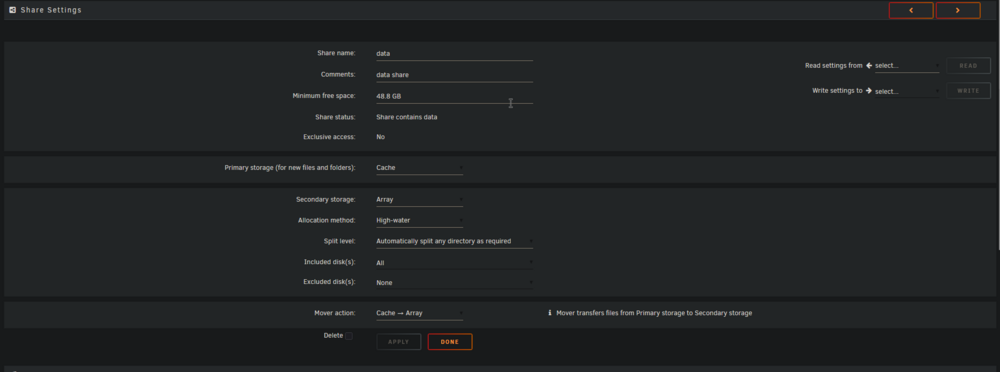Open the Secondary storage dropdown
This screenshot has width=1000, height=372.
(419, 200)
